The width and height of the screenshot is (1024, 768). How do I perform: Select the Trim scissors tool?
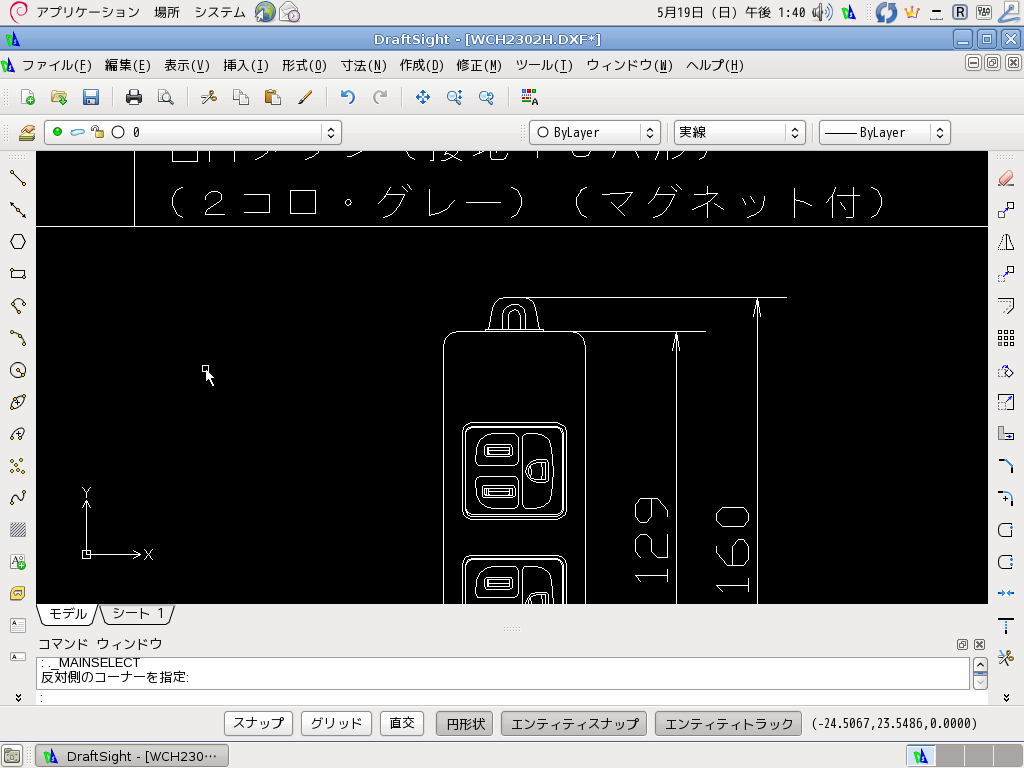coord(1006,658)
